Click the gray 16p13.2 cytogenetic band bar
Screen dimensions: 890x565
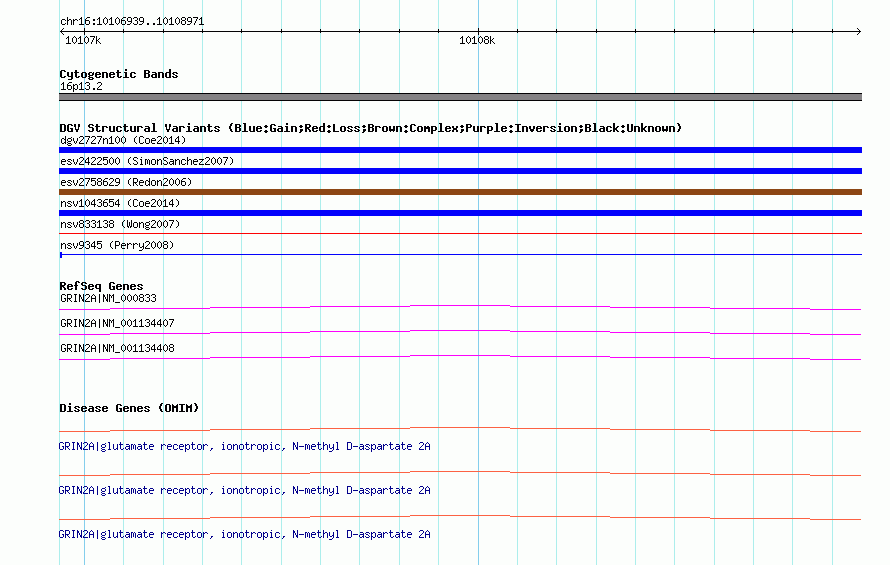[x=460, y=97]
